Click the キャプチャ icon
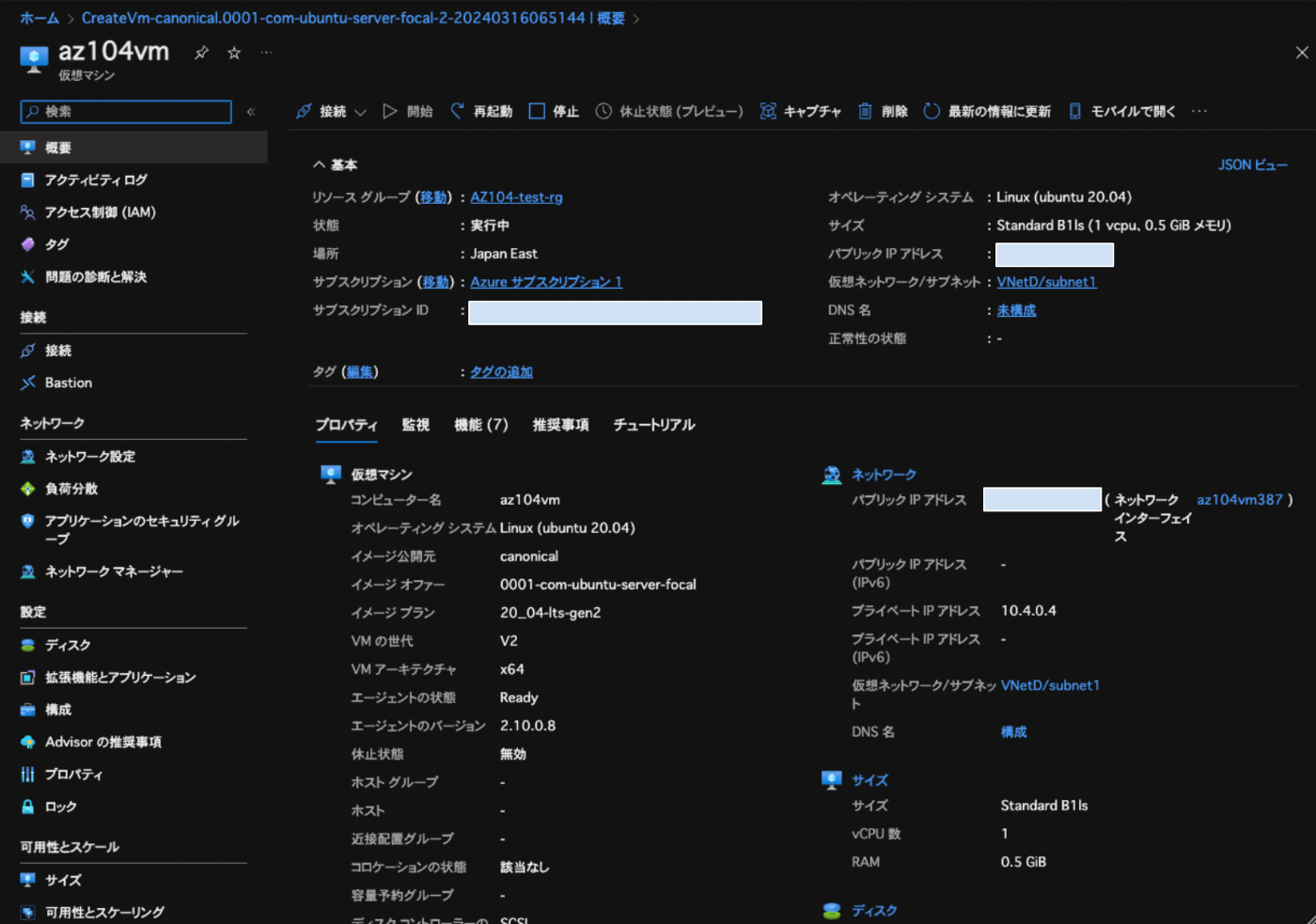The width and height of the screenshot is (1316, 924). click(x=768, y=111)
